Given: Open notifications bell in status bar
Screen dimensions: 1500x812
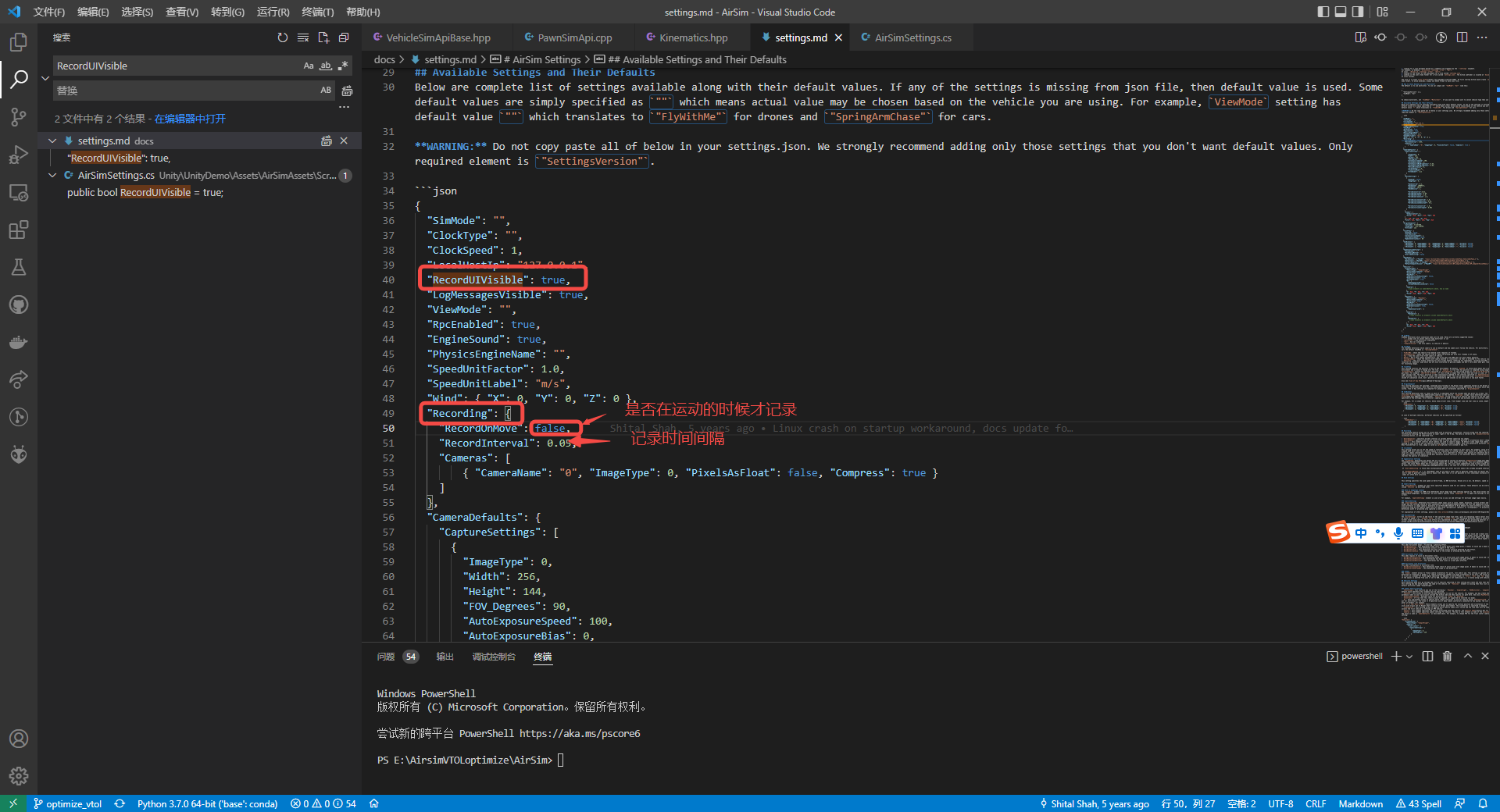Looking at the screenshot, I should [x=1483, y=803].
